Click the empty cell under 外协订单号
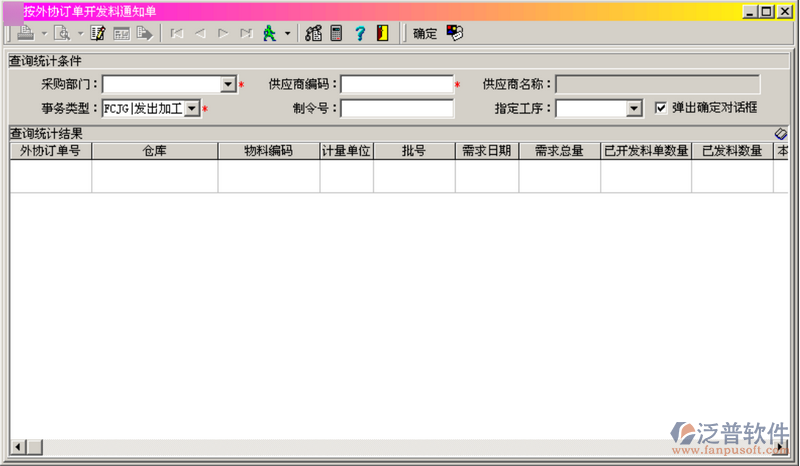 pos(51,176)
